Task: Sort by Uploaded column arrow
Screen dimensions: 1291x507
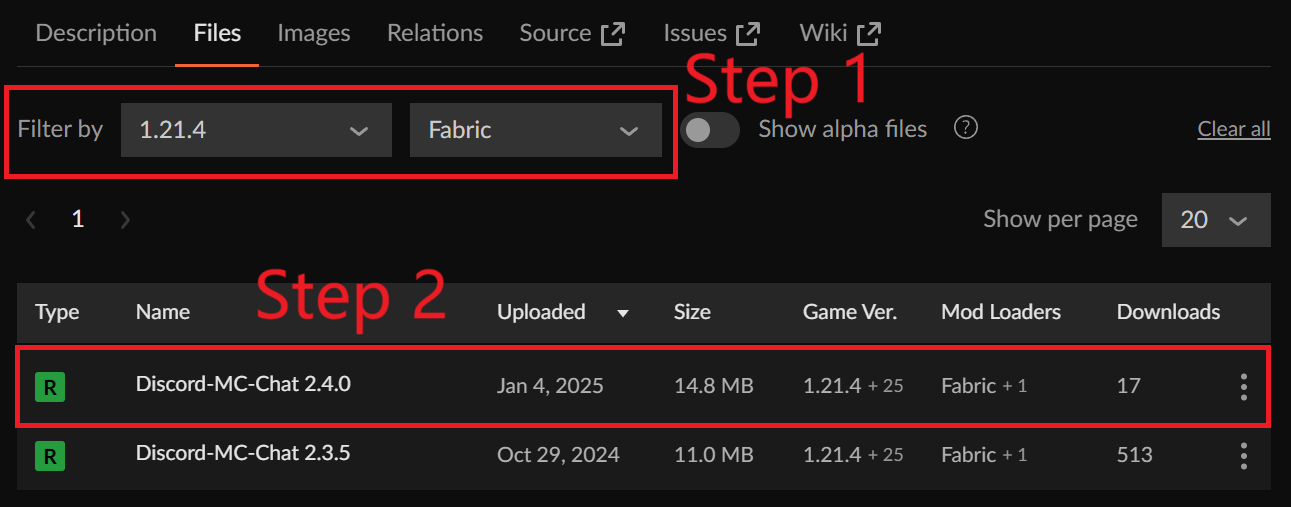Action: tap(622, 313)
